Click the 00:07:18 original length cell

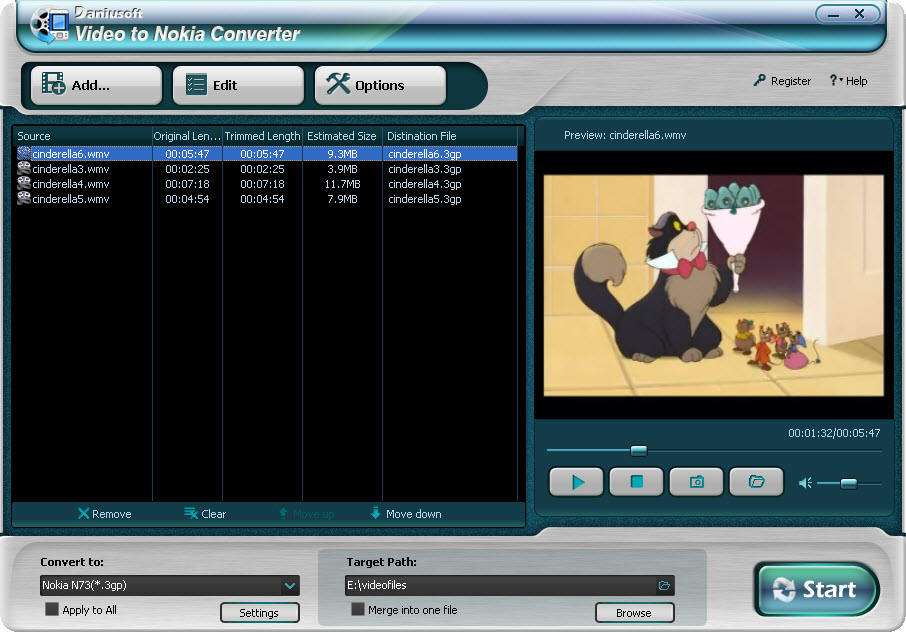point(187,184)
